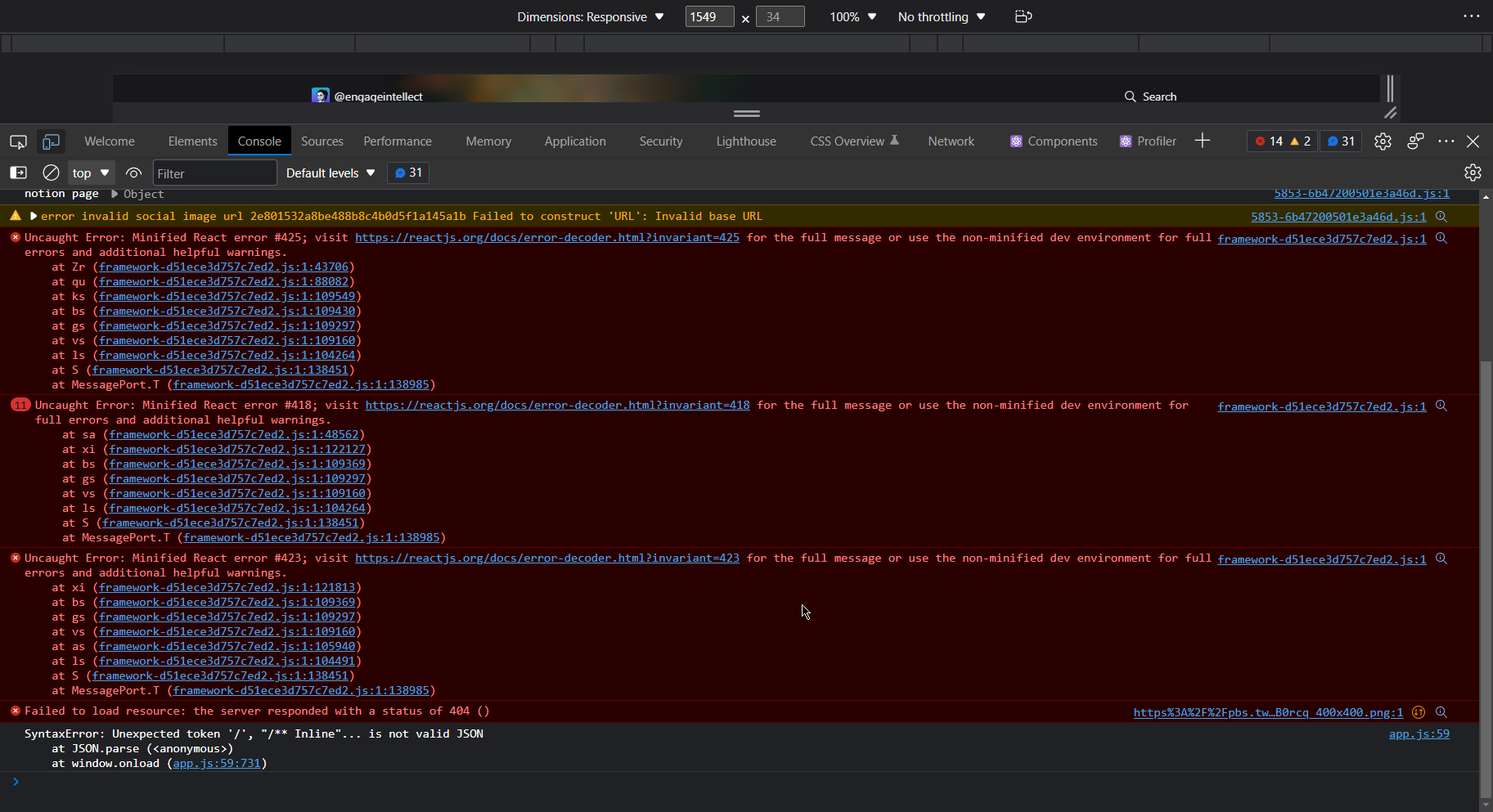Open error-decoder link for invariant=423
This screenshot has height=812, width=1493.
(547, 558)
